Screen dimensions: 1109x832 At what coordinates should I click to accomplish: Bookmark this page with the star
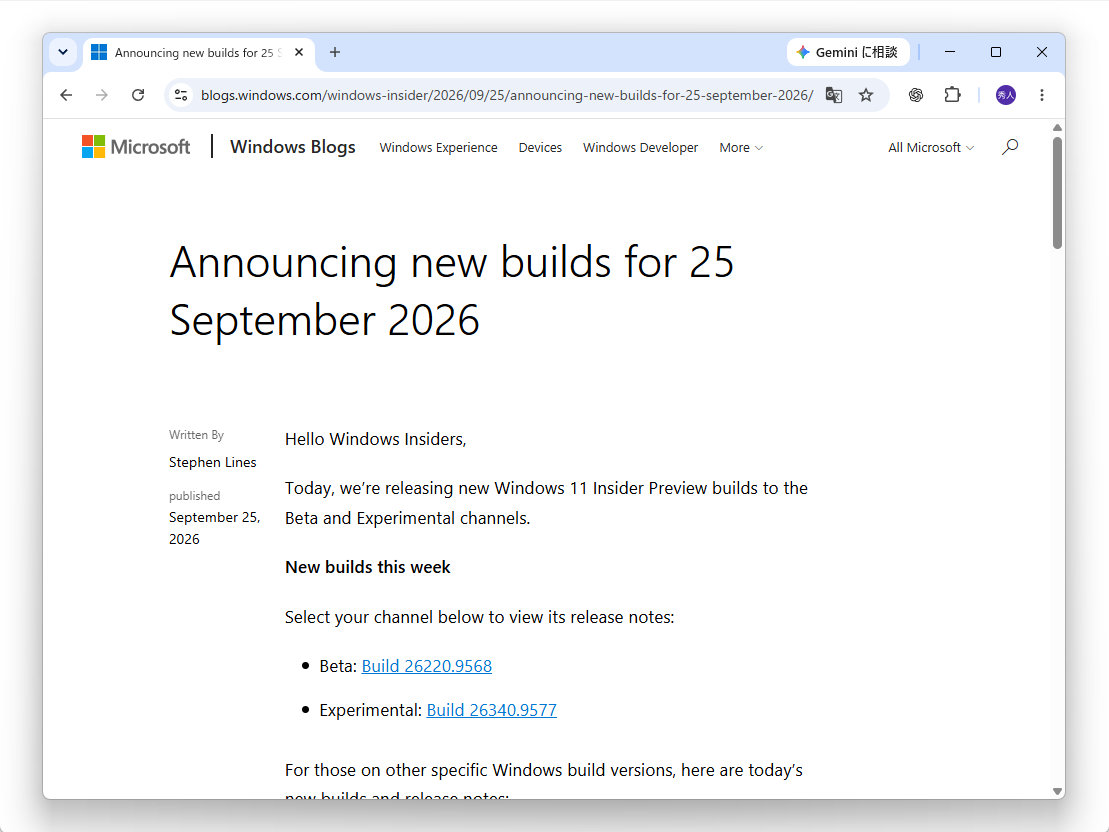pos(866,95)
